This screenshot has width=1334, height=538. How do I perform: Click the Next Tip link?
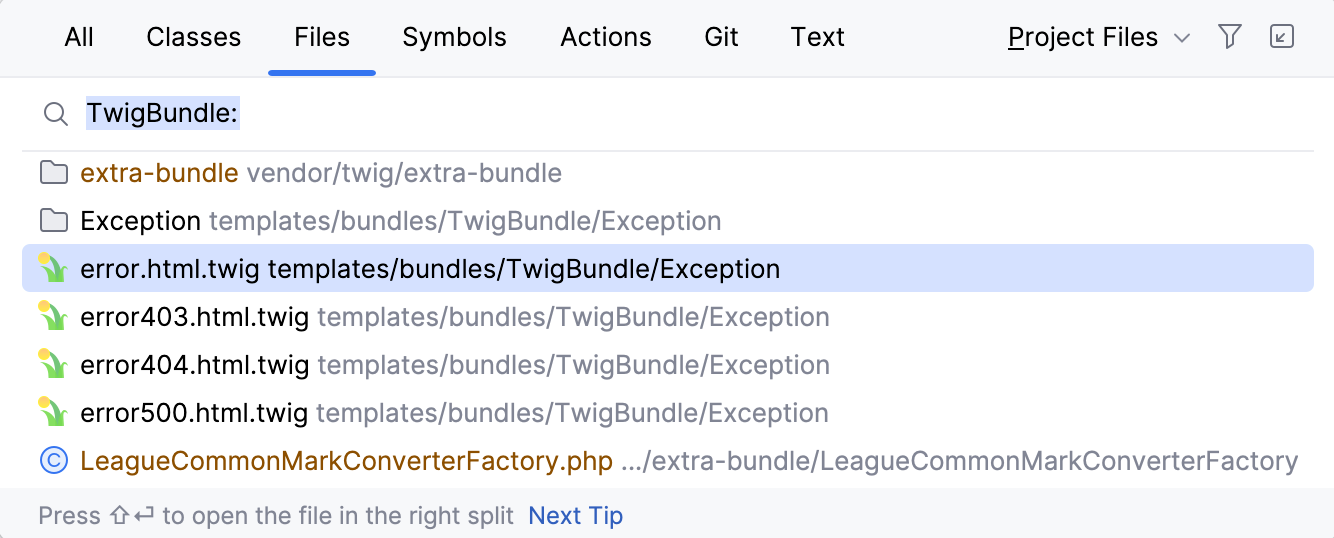[575, 516]
